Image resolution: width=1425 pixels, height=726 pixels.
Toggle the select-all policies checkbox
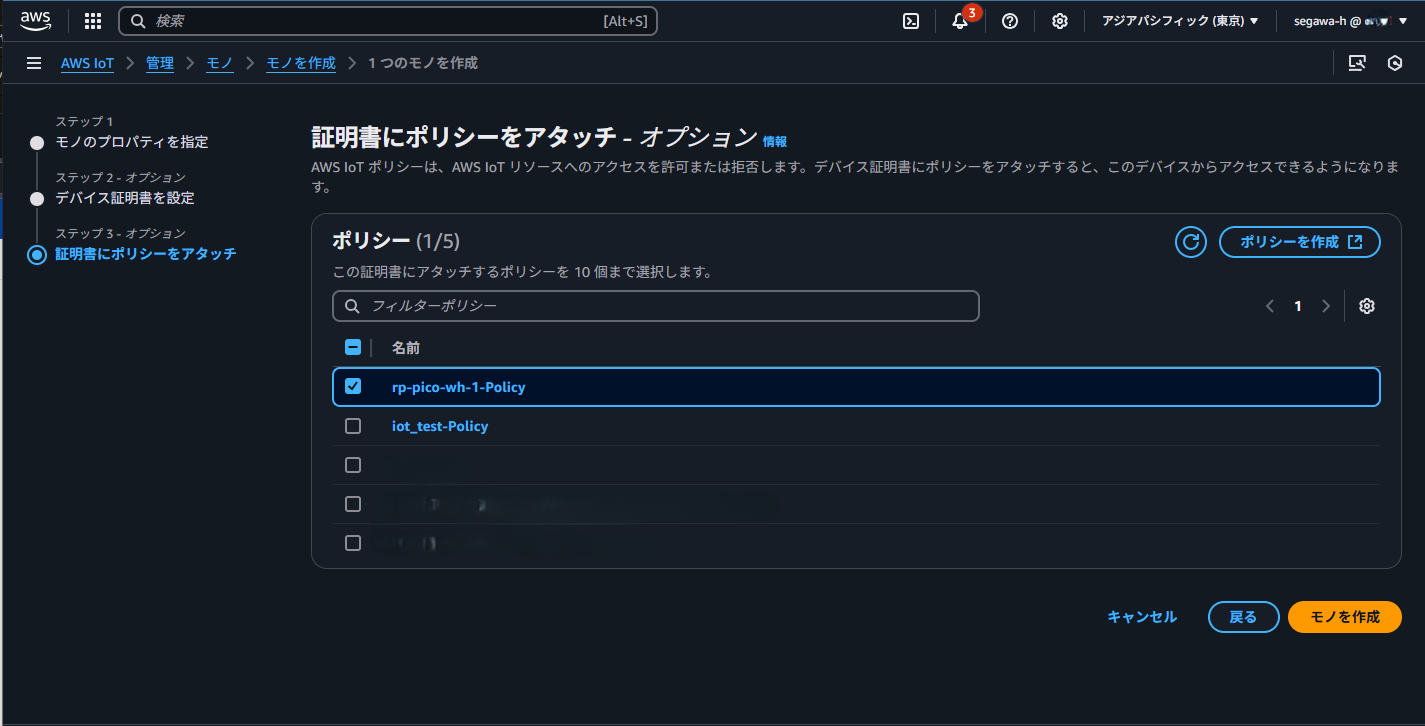pyautogui.click(x=353, y=347)
